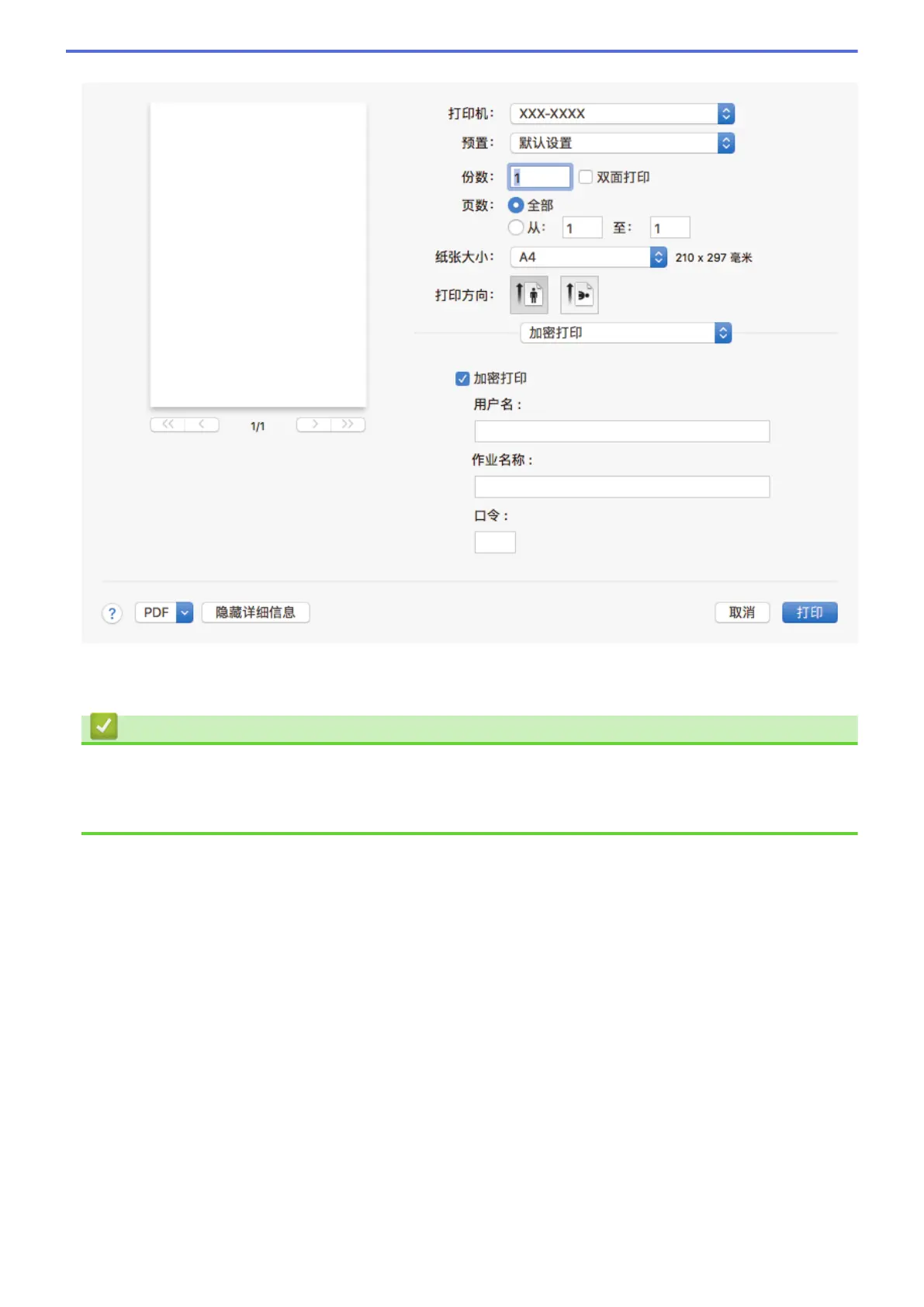Jump to last preview page
924x1307 pixels.
point(348,425)
